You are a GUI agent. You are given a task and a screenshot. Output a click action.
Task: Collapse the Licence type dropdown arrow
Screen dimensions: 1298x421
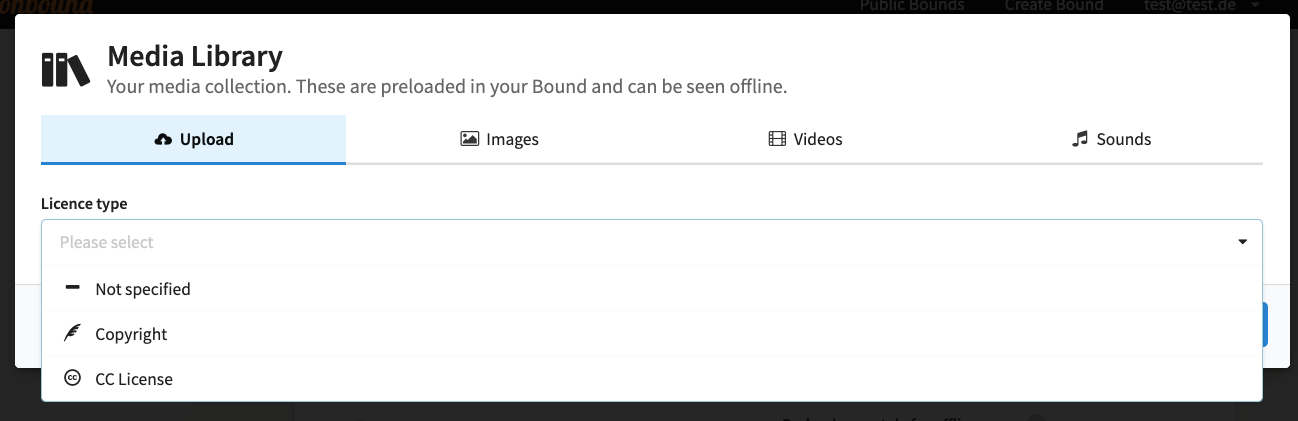pyautogui.click(x=1242, y=242)
